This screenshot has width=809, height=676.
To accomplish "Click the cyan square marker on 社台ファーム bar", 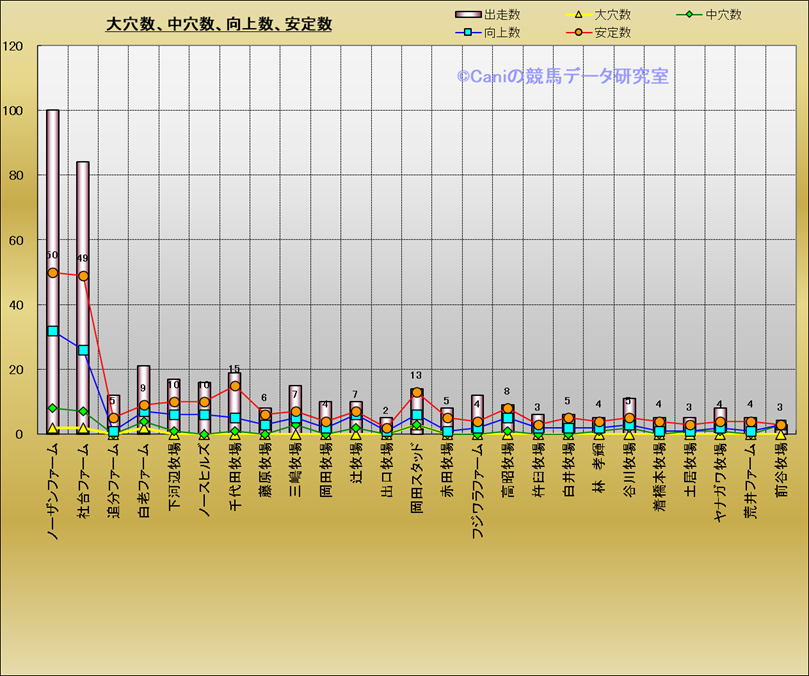I will tap(83, 350).
